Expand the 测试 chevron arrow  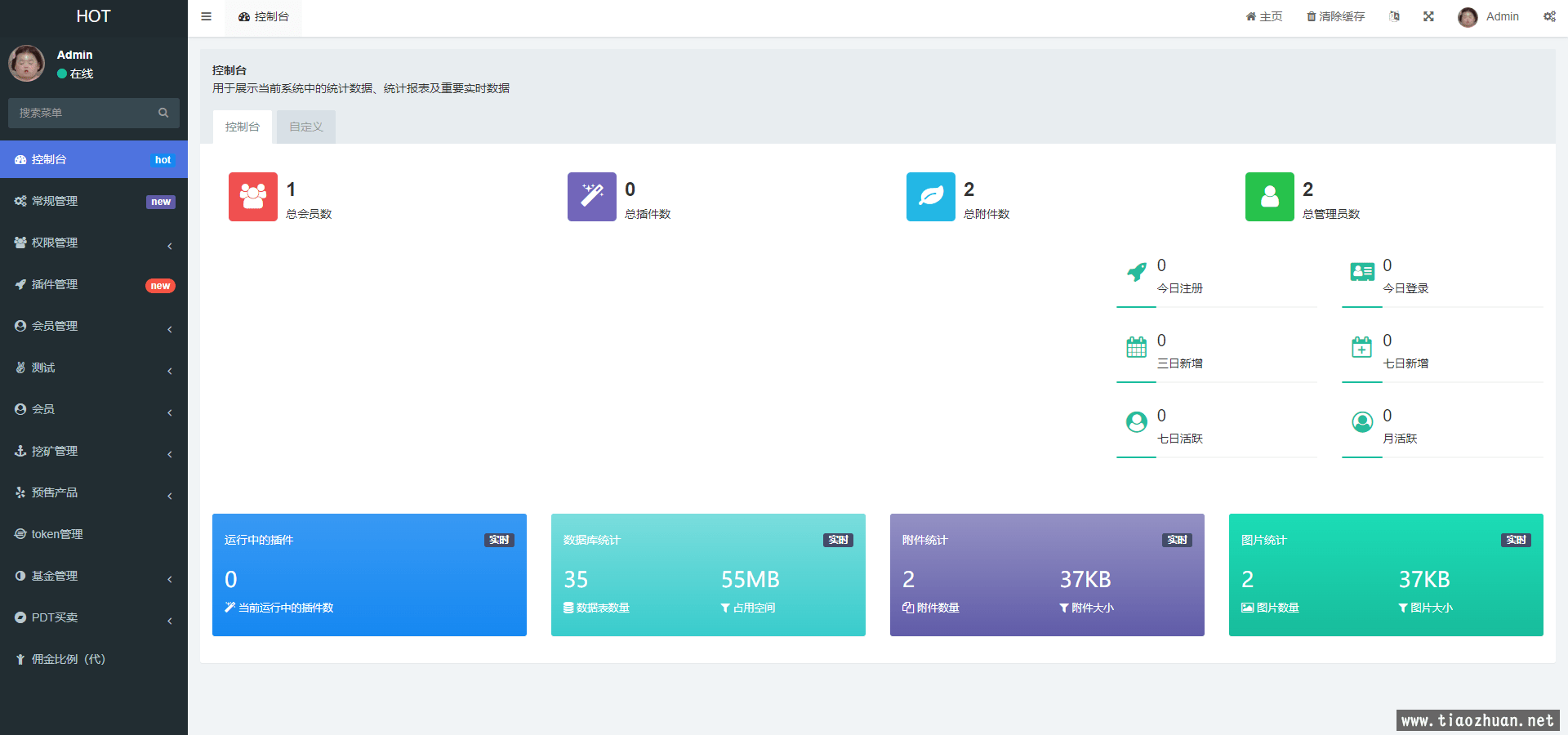170,371
